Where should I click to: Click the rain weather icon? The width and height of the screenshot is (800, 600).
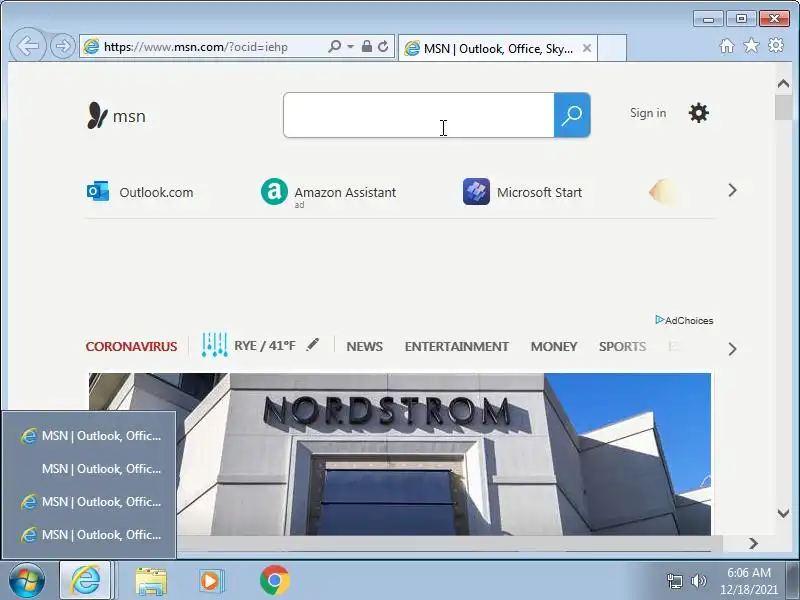coord(214,345)
